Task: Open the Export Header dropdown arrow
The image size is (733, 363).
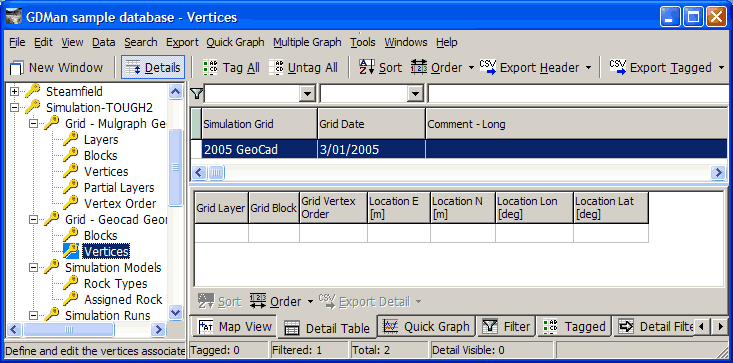Action: click(588, 68)
